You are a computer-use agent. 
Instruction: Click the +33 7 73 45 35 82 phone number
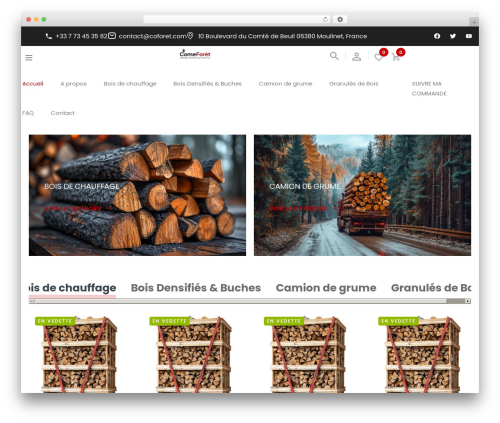pyautogui.click(x=81, y=36)
